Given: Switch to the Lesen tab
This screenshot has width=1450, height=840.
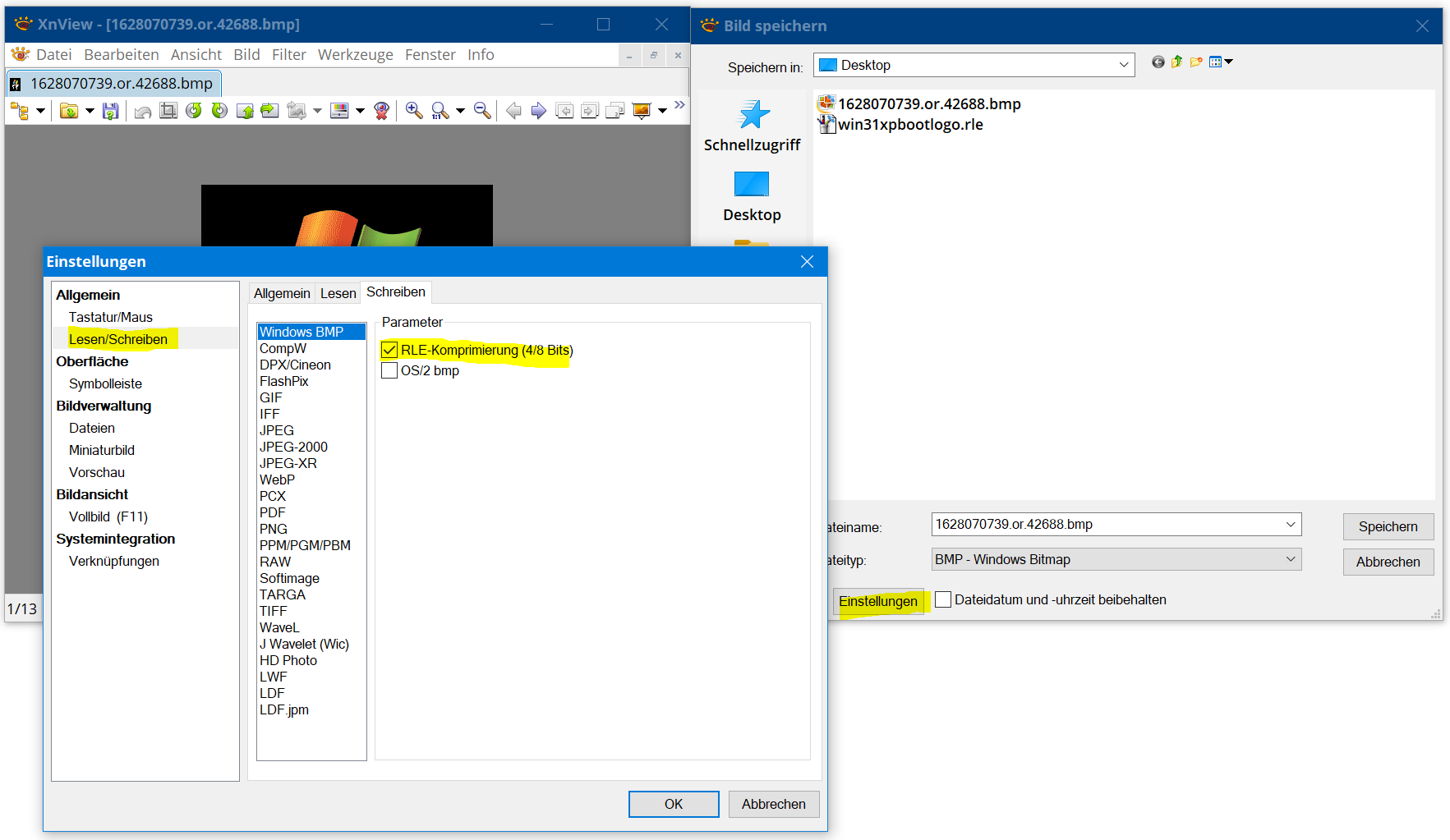Looking at the screenshot, I should click(x=338, y=293).
